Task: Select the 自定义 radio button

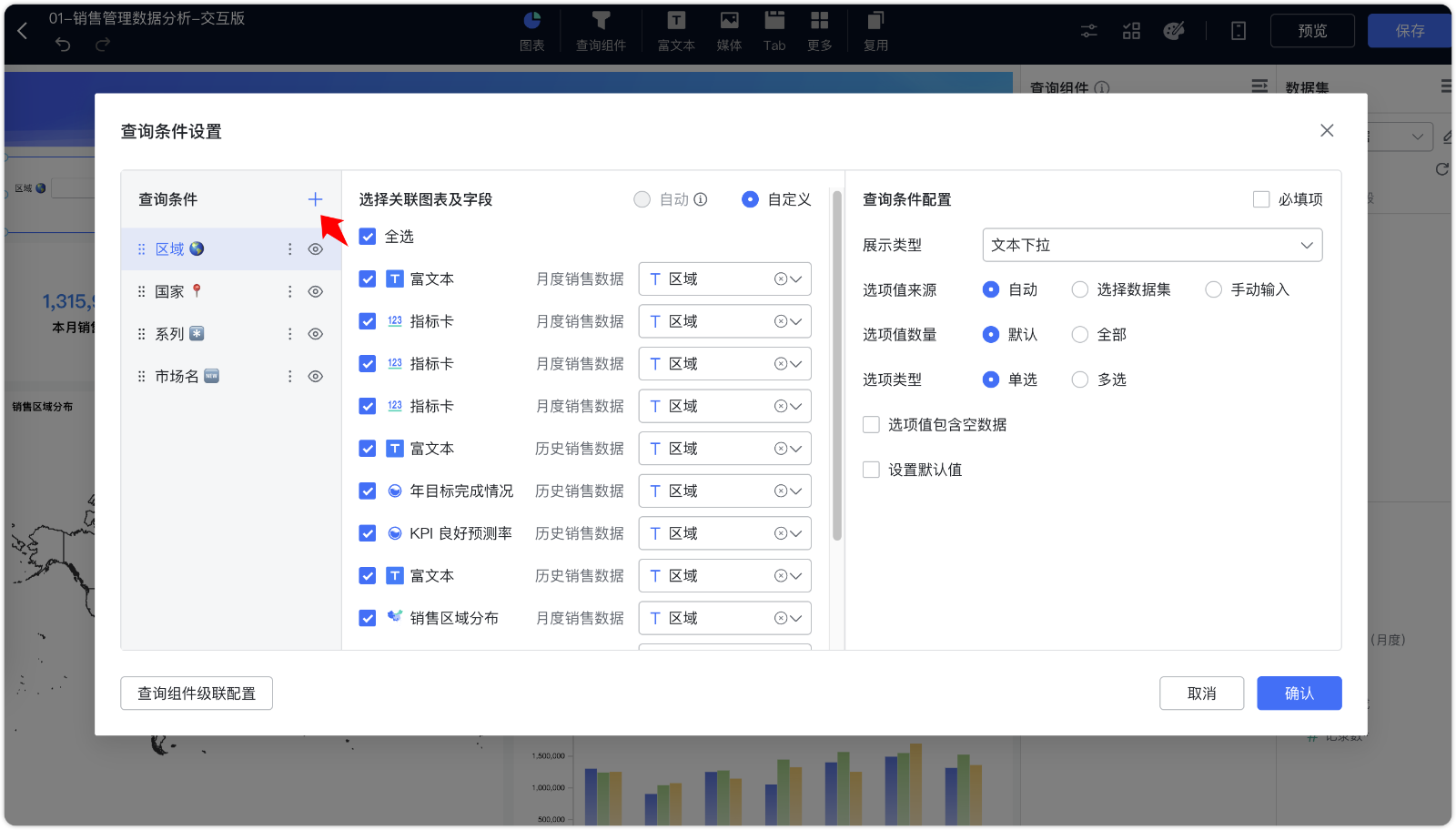Action: 750,199
